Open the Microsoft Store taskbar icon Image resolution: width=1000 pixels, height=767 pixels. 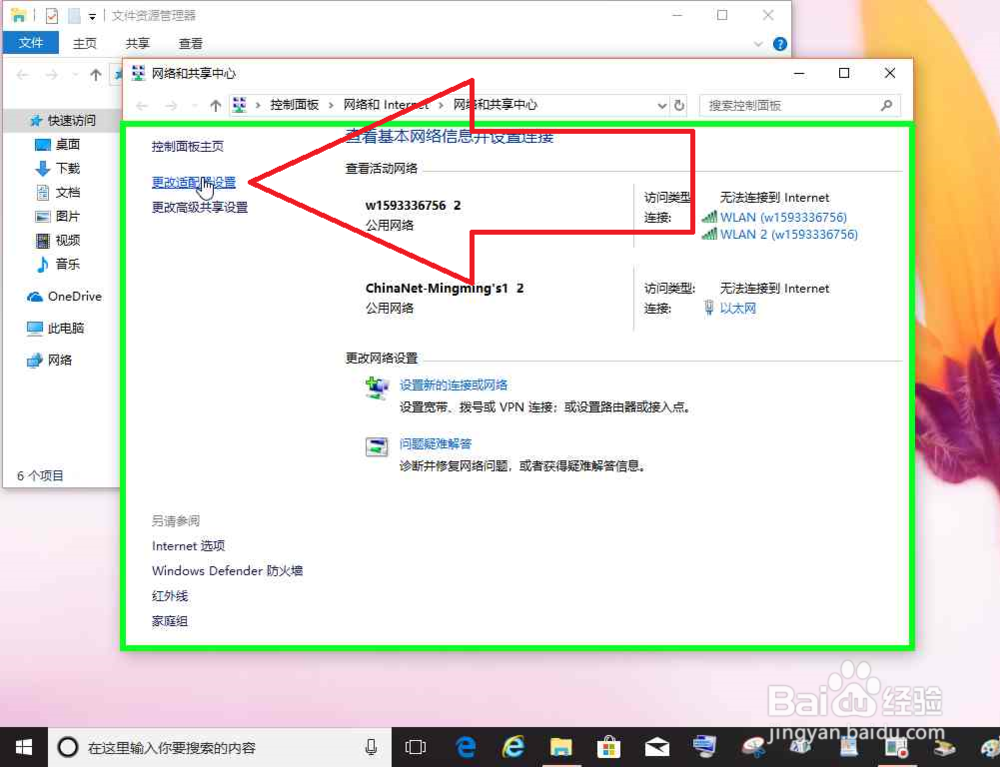608,746
